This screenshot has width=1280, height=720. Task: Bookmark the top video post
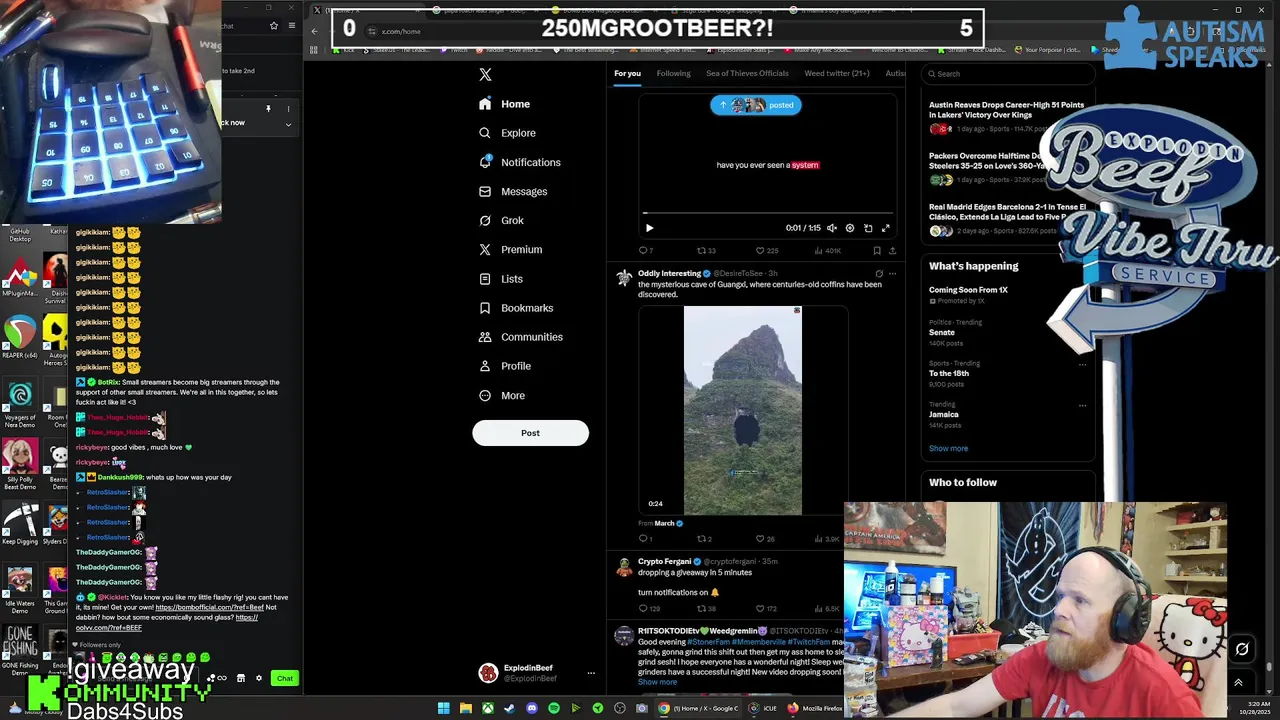[x=877, y=251]
